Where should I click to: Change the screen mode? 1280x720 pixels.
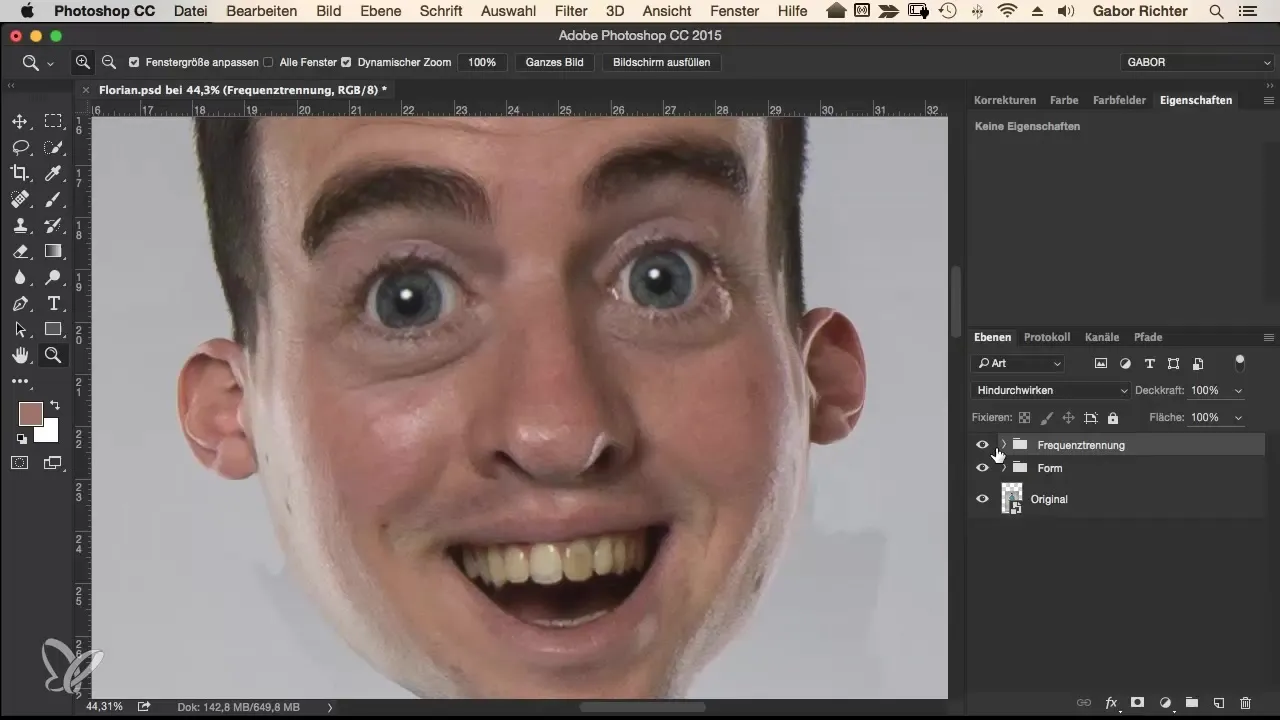tap(53, 463)
